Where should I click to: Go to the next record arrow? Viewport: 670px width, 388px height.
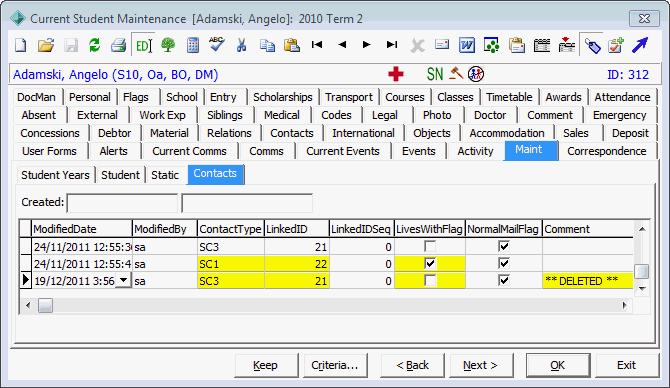click(x=366, y=44)
